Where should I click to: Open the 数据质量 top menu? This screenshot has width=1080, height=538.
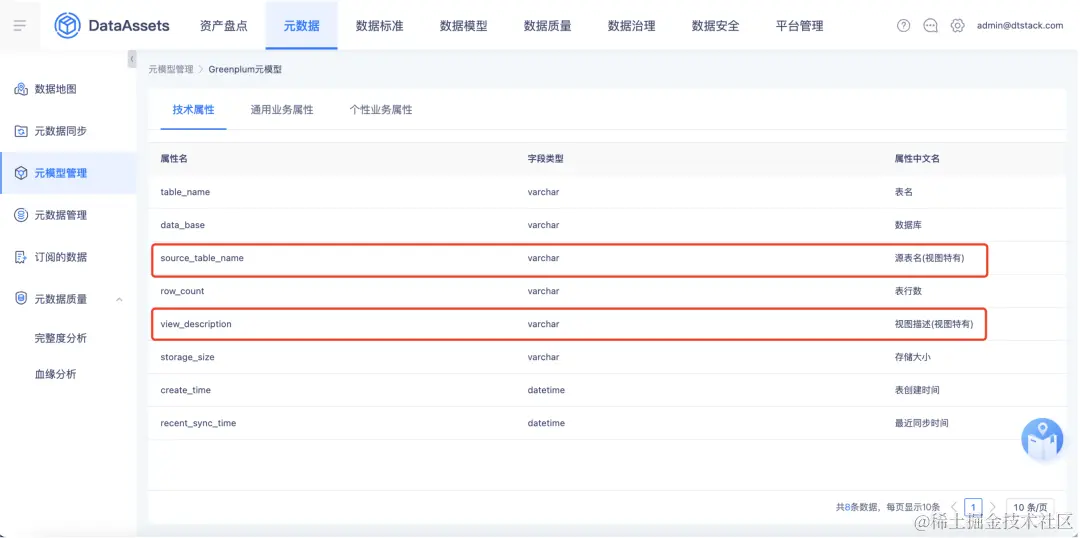pos(548,26)
